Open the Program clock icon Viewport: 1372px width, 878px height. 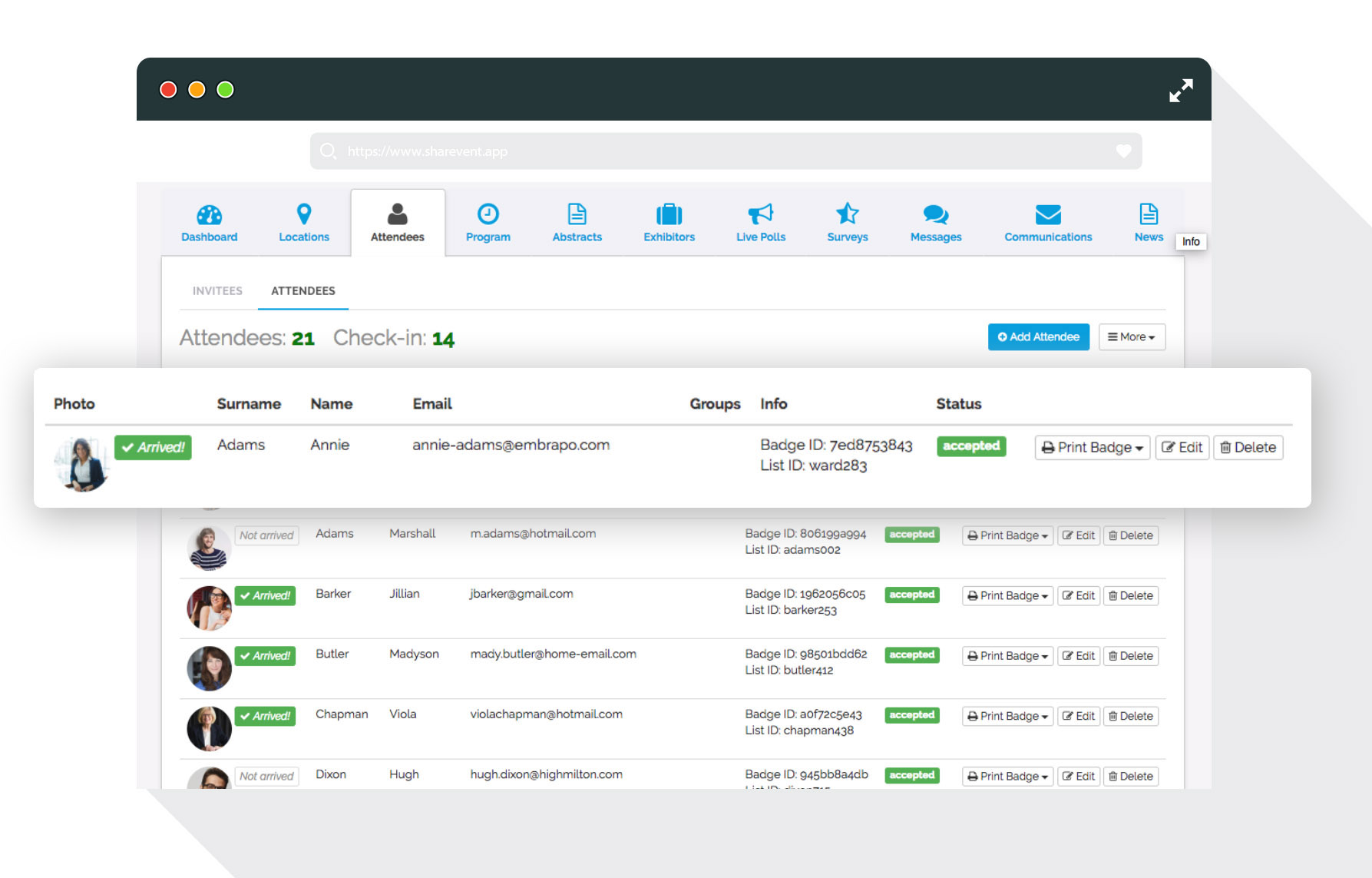pos(488,214)
